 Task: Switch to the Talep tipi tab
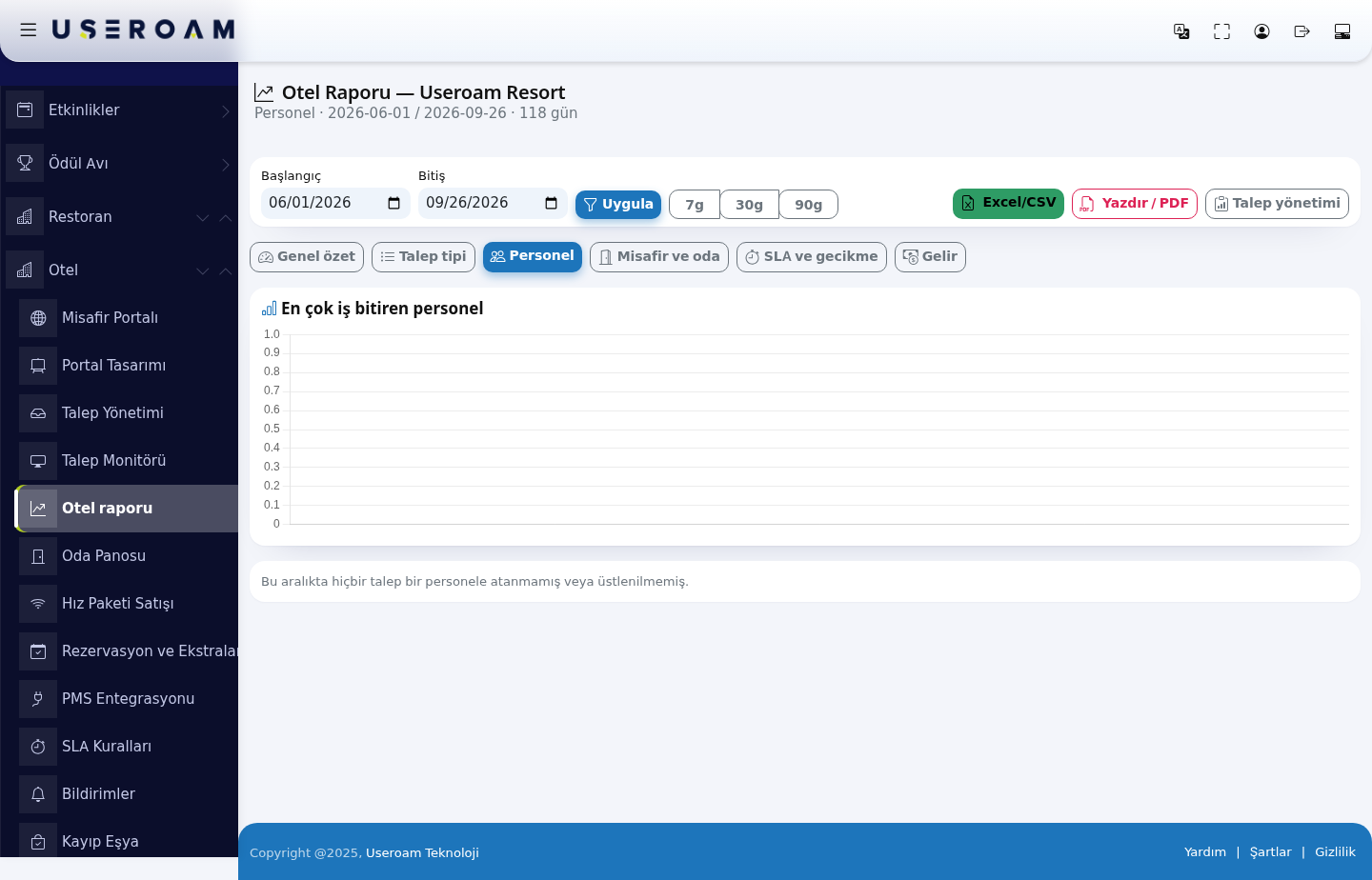click(x=423, y=257)
